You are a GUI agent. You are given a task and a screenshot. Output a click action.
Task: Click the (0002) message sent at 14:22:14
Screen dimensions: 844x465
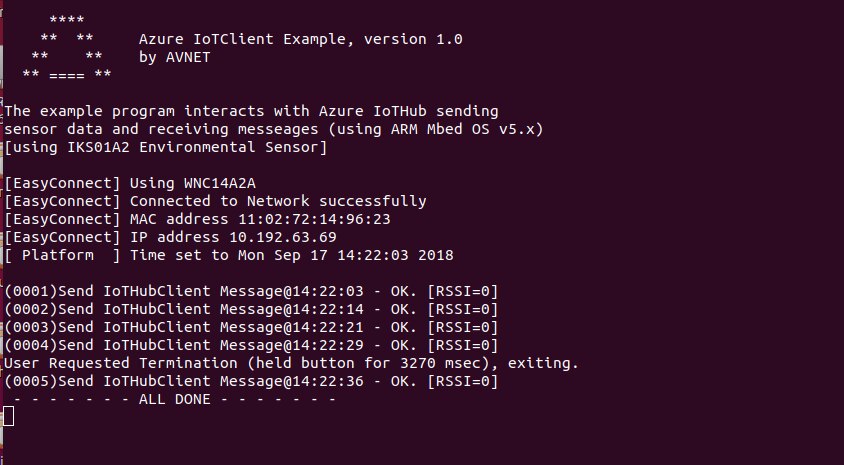[x=251, y=309]
